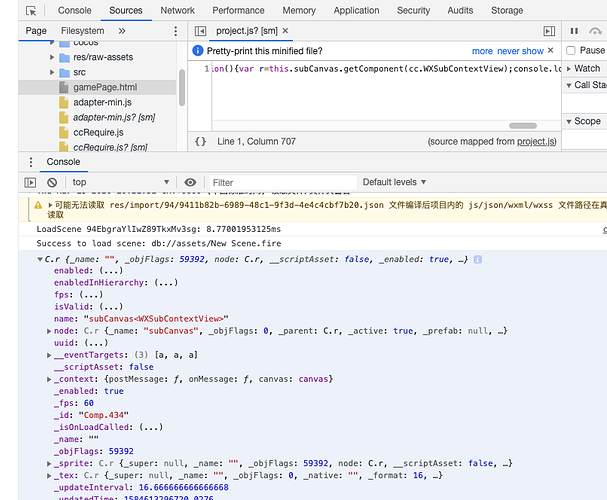607x500 pixels.
Task: Toggle the file navigator sidebar icon
Action: 200,31
